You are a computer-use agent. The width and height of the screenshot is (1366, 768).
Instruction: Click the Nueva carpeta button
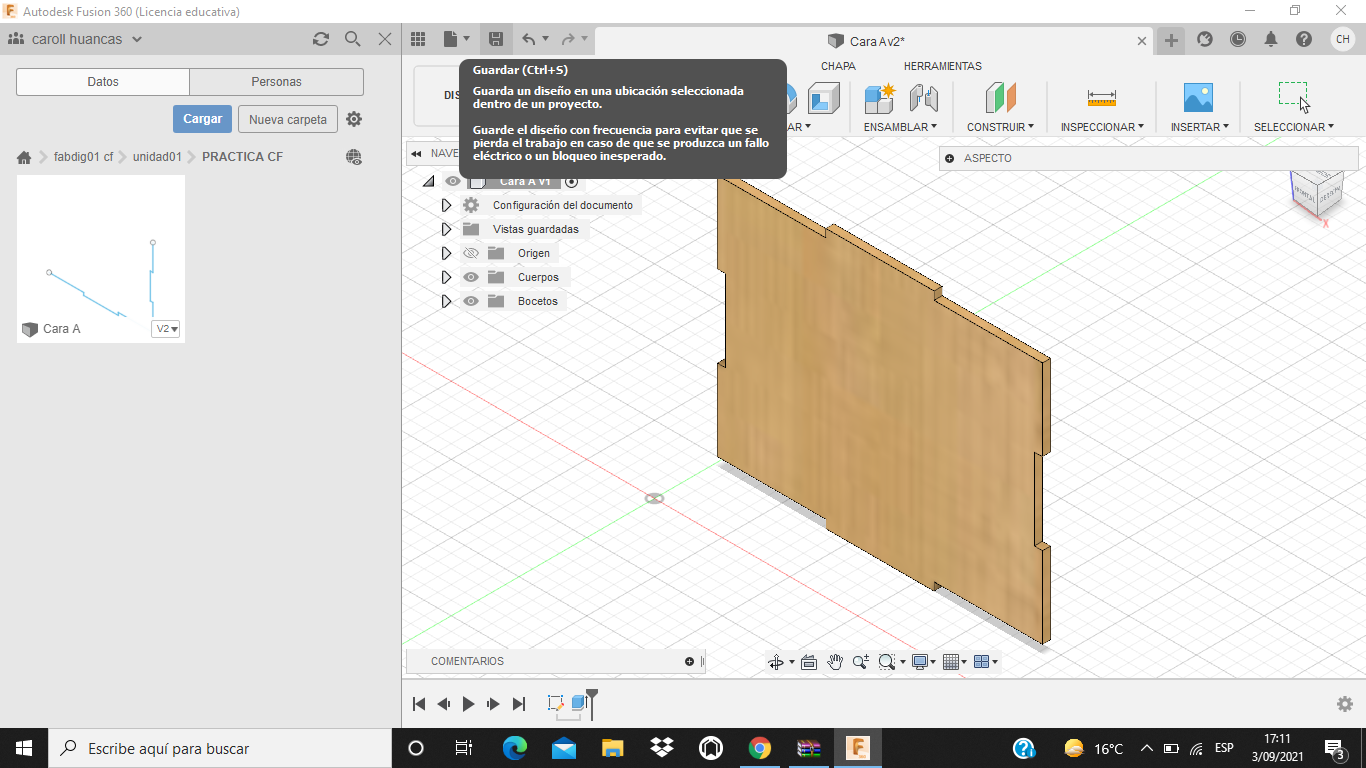(x=288, y=119)
